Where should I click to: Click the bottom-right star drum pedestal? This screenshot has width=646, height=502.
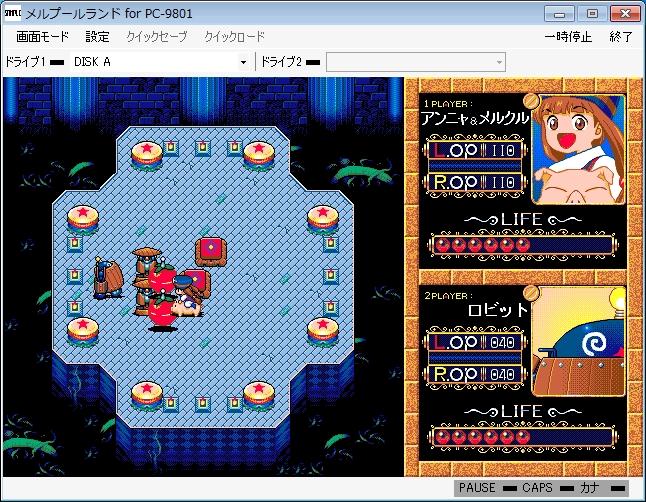pos(259,396)
